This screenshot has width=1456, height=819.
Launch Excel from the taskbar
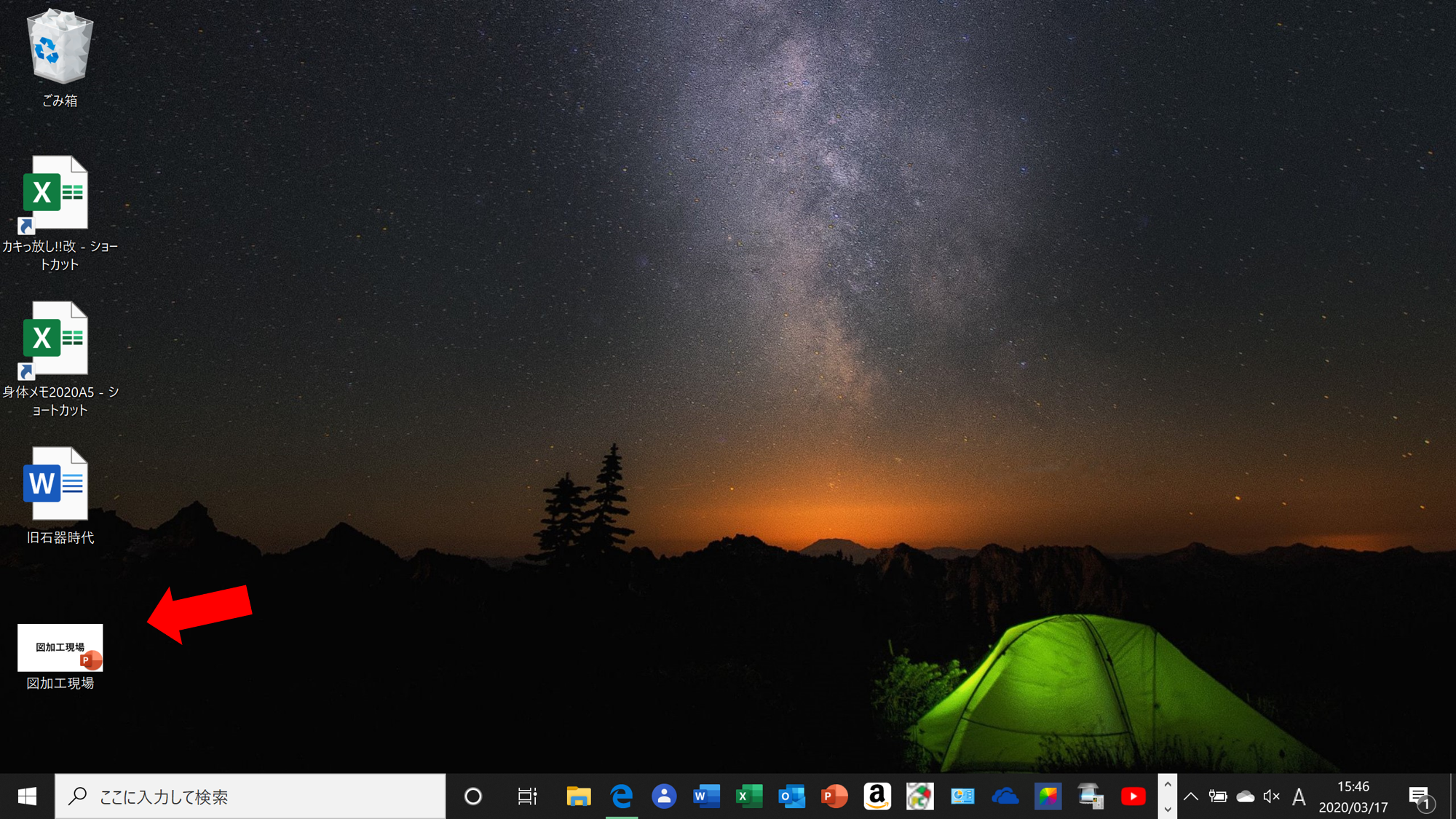click(749, 796)
